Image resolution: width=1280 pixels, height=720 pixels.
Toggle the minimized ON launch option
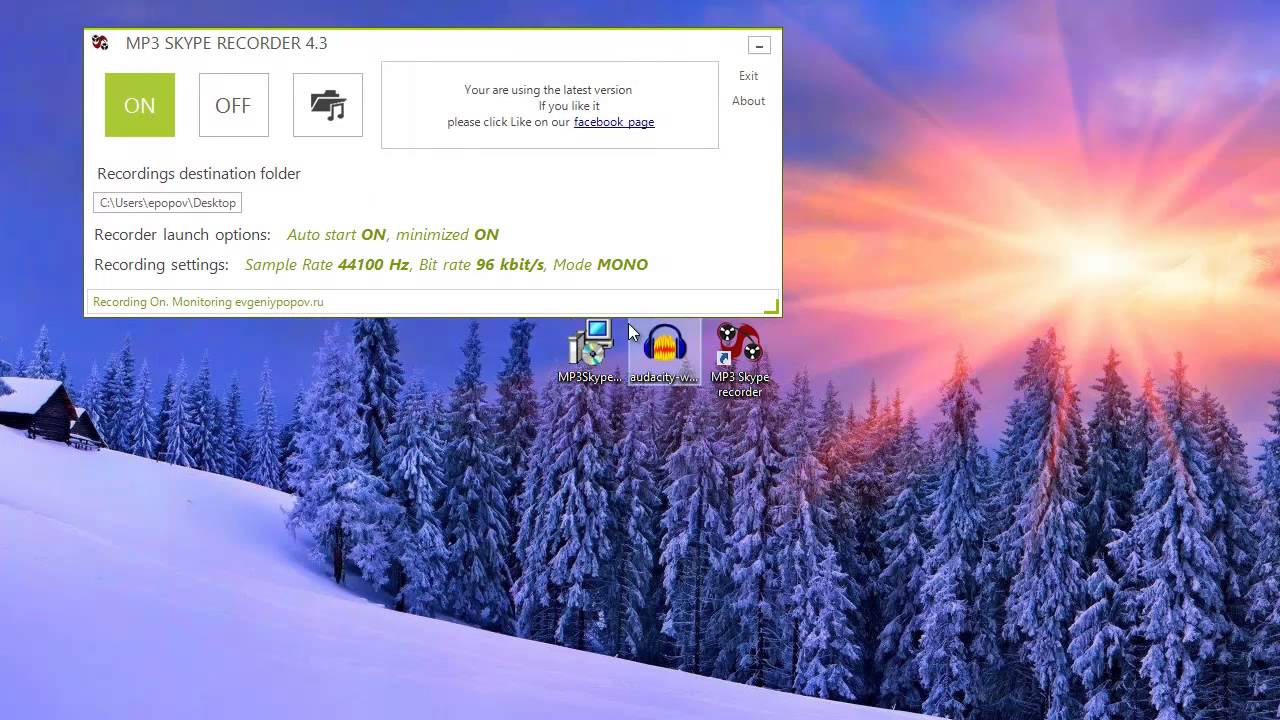447,235
